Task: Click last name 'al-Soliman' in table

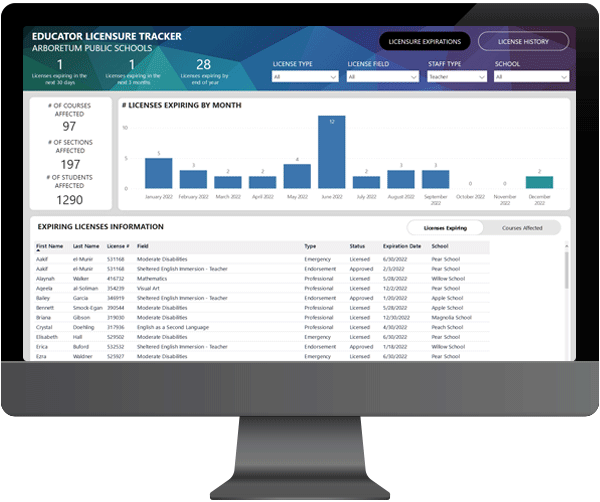Action: [x=85, y=288]
